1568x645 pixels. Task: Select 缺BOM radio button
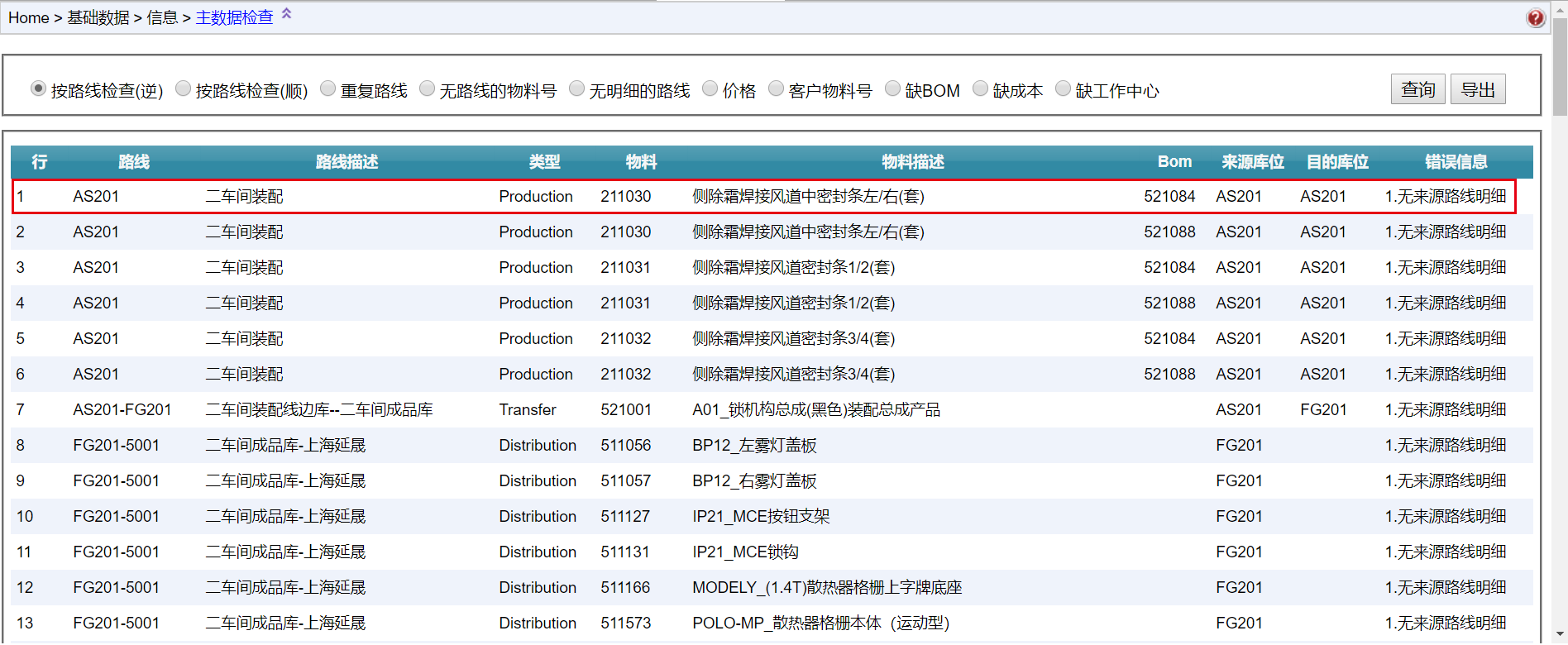[x=893, y=88]
